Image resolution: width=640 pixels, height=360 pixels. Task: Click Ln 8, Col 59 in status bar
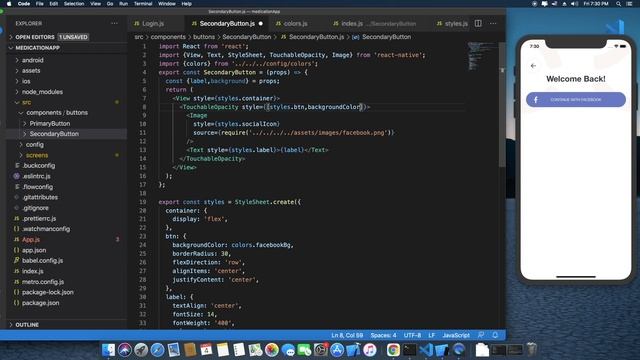(x=347, y=335)
